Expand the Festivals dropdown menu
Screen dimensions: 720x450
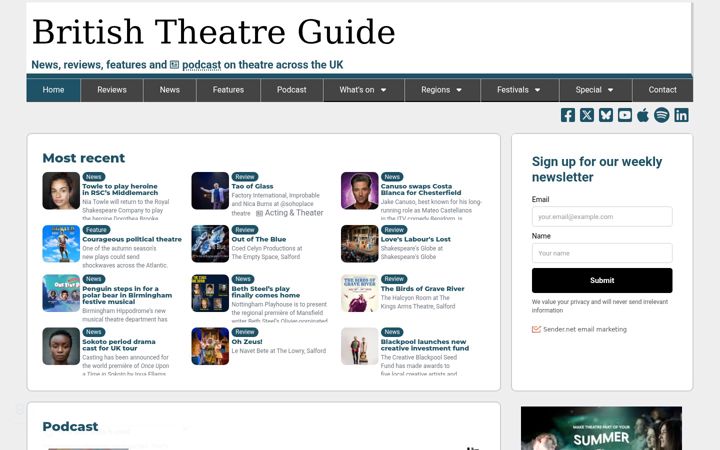point(518,90)
